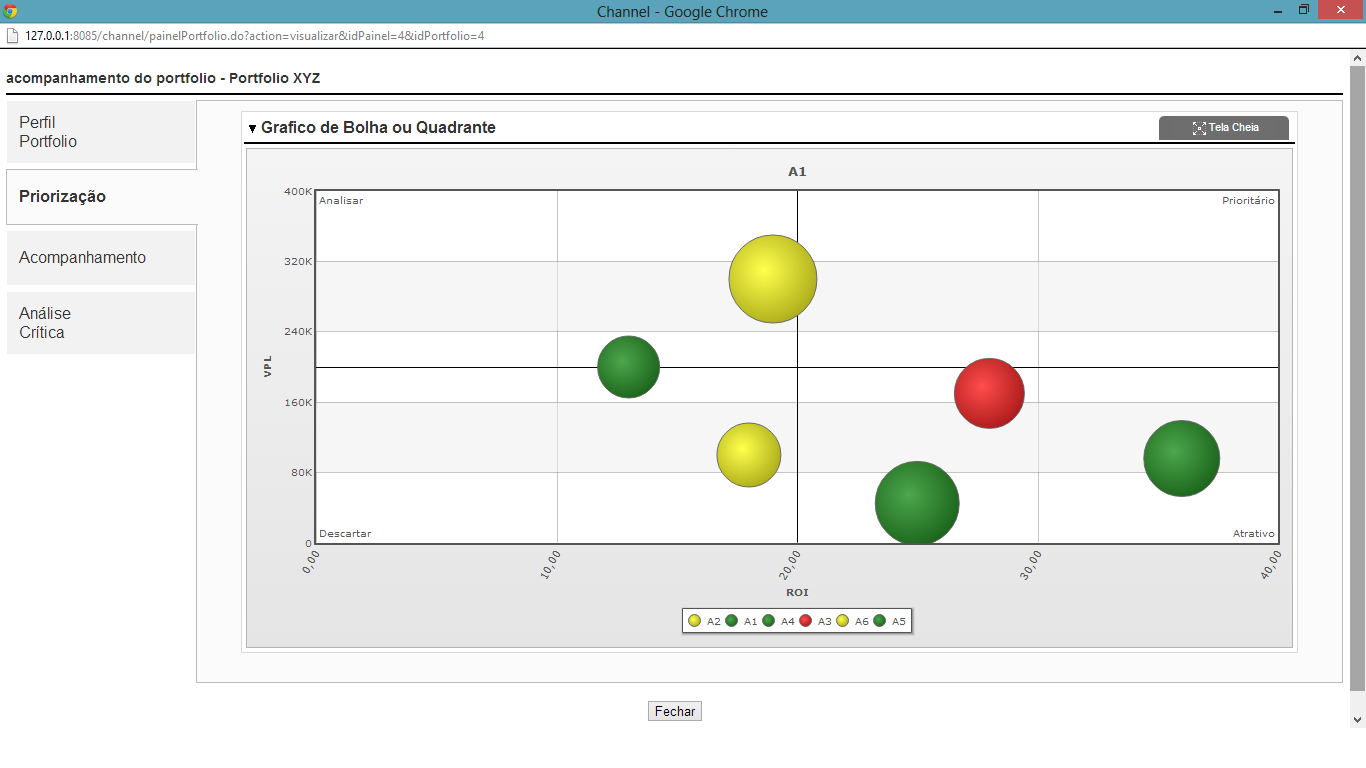Click the A6 yellow legend marker
This screenshot has width=1366, height=768.
click(x=842, y=621)
